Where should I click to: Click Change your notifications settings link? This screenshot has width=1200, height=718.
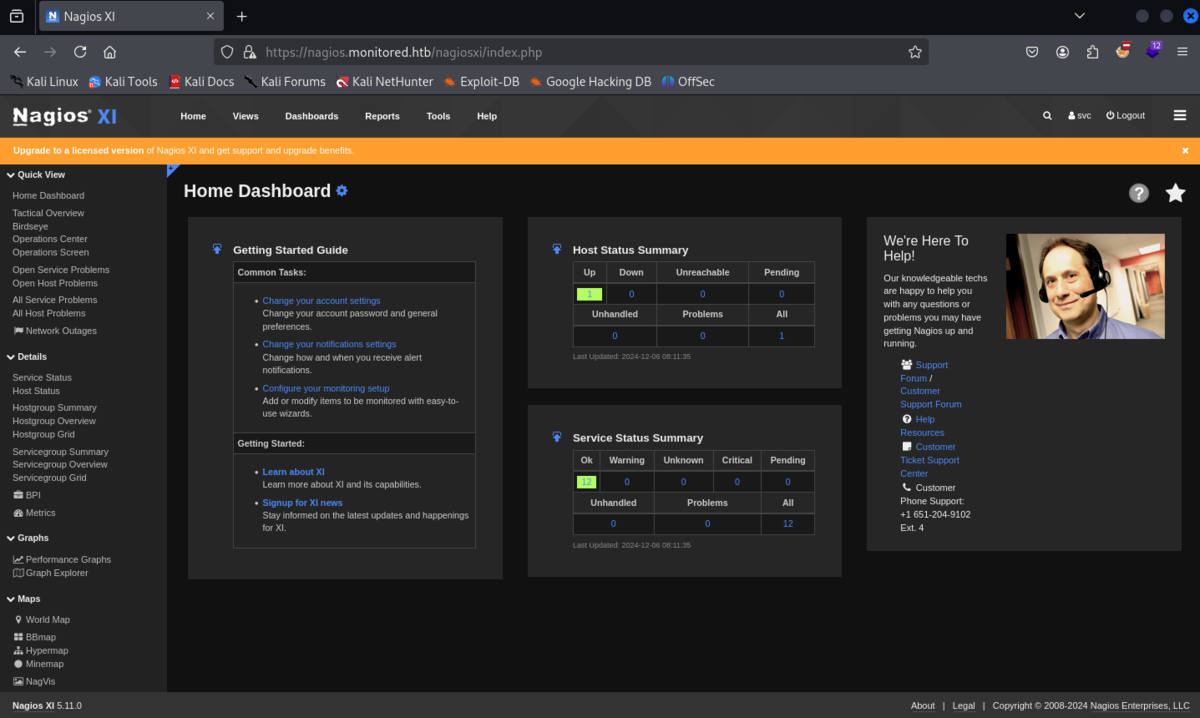pos(329,344)
